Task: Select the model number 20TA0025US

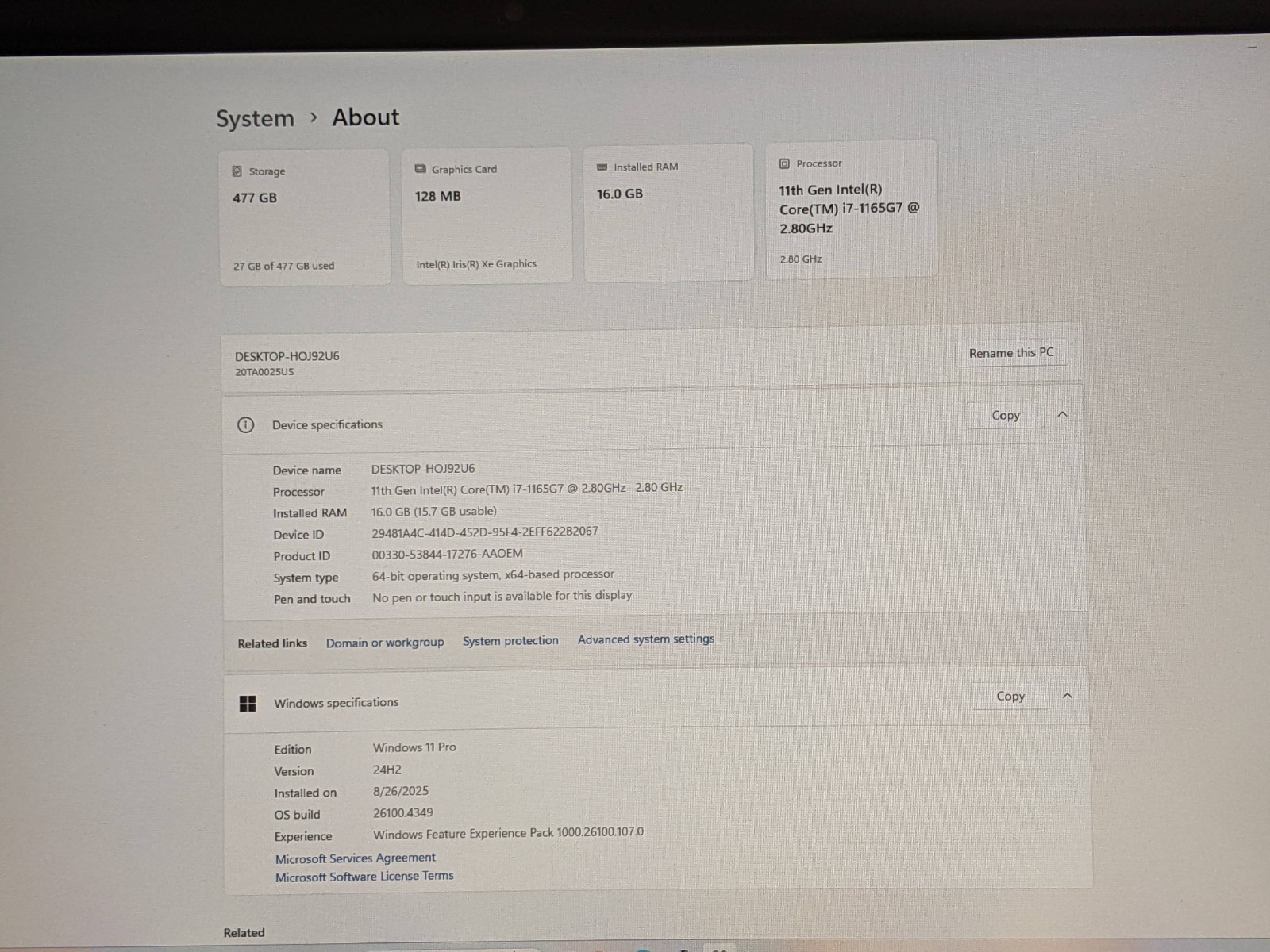Action: [264, 371]
